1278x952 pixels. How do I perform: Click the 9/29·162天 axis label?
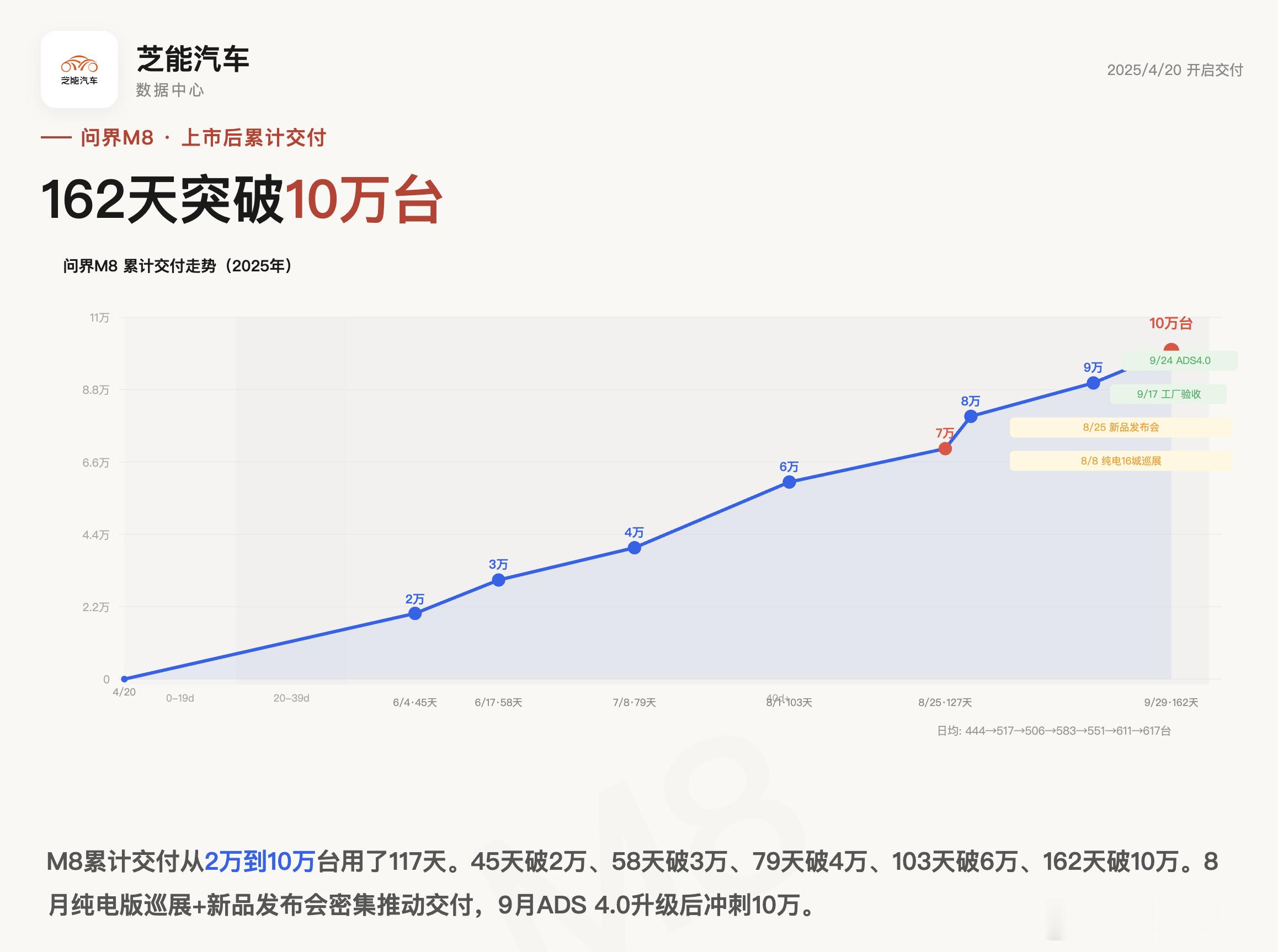pyautogui.click(x=1171, y=703)
